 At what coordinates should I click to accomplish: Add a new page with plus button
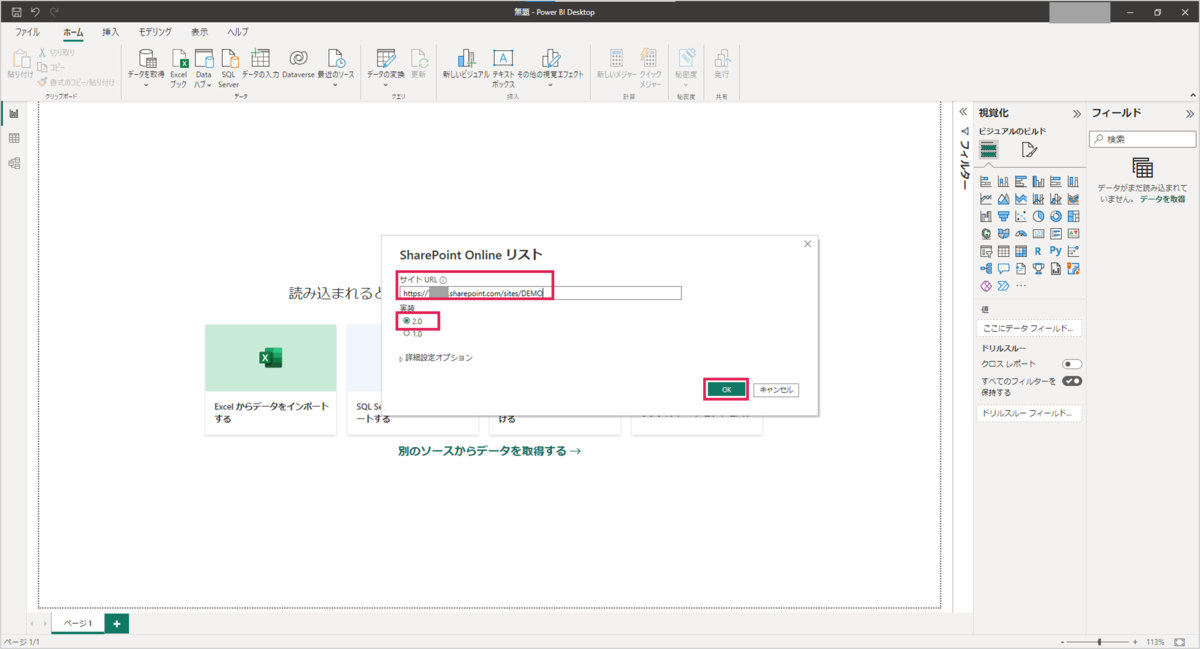(117, 623)
